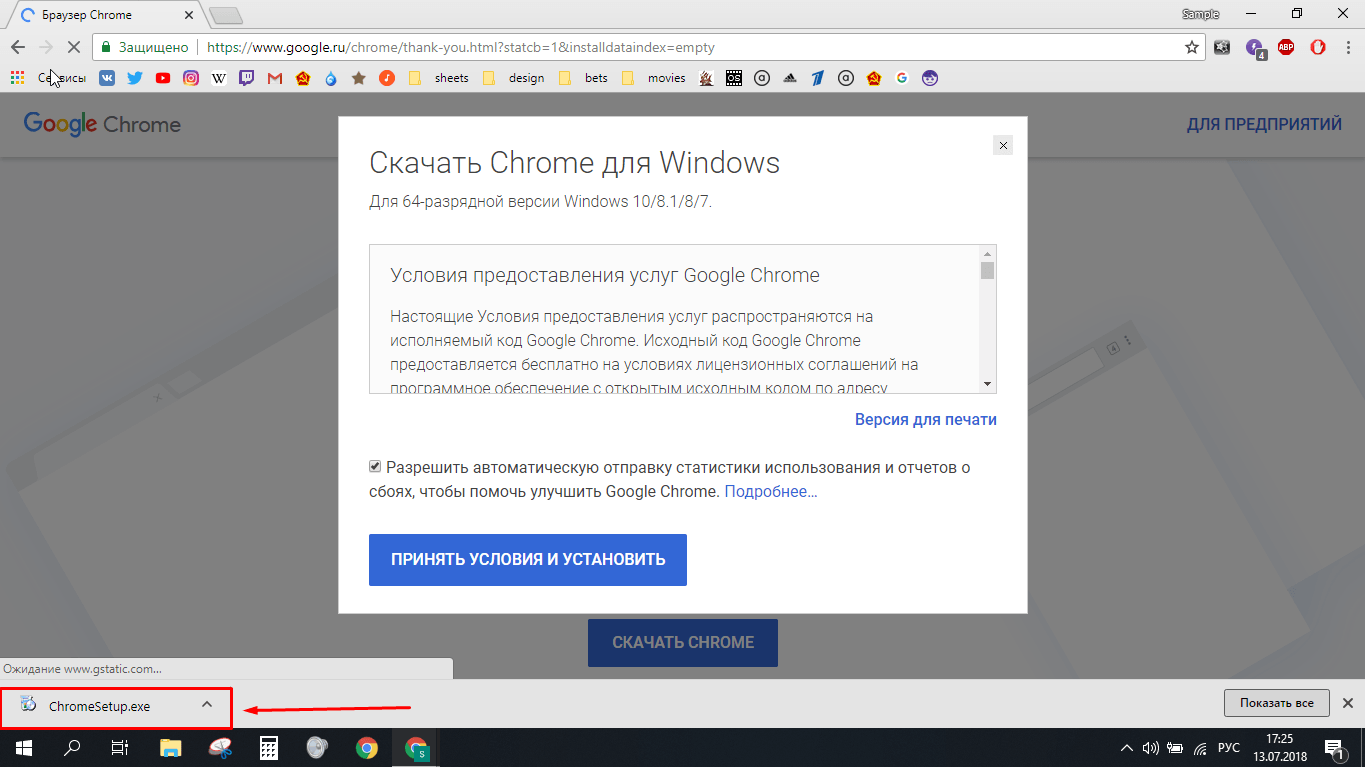The image size is (1365, 767).
Task: Click the AdBlock Plus extension icon
Action: [1286, 47]
